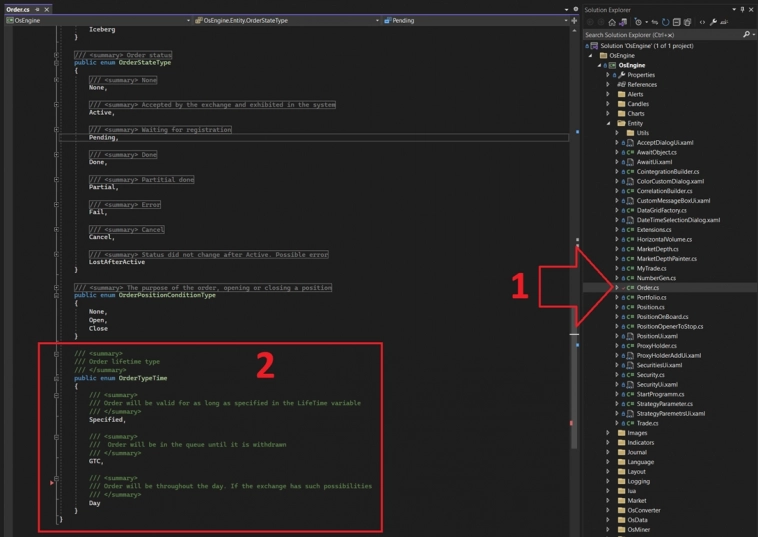Toggle the Pending History Changes filter icon
Screen dimensions: 758x537
click(x=640, y=21)
